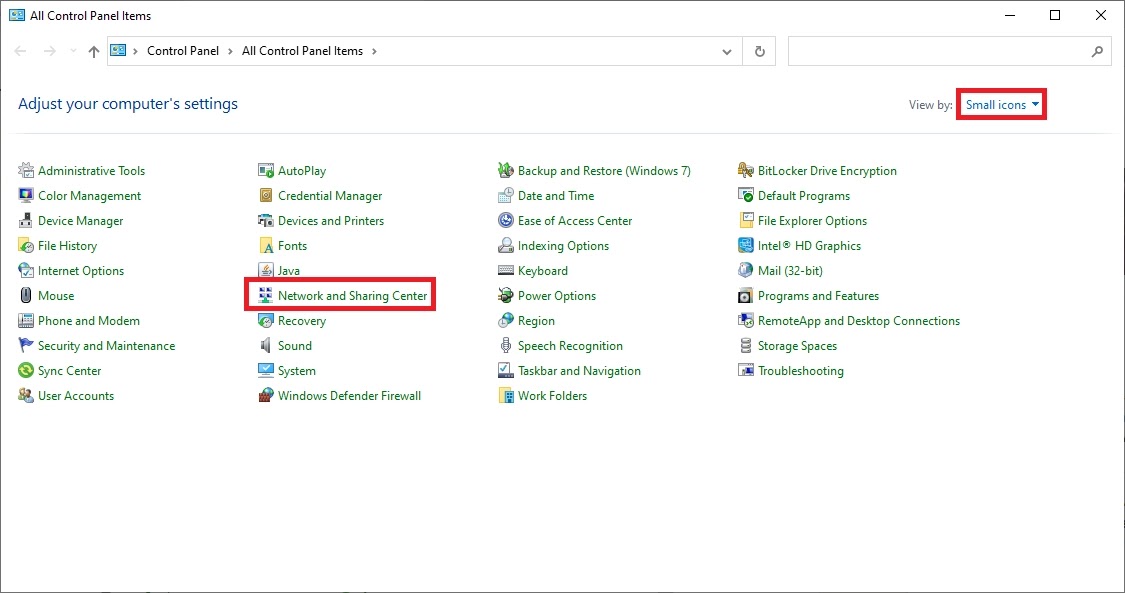Image resolution: width=1125 pixels, height=593 pixels.
Task: Click the Back navigation arrow
Action: click(x=21, y=51)
